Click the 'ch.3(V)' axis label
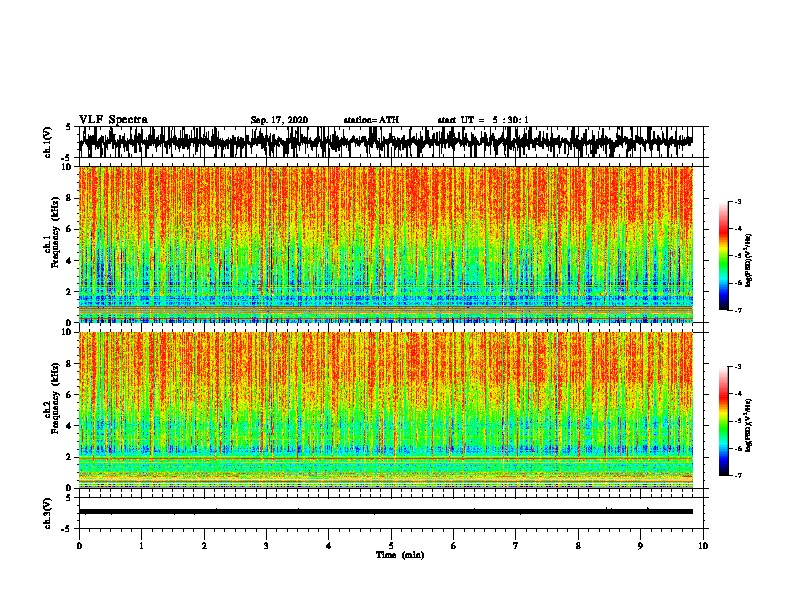The image size is (792, 612). click(48, 513)
